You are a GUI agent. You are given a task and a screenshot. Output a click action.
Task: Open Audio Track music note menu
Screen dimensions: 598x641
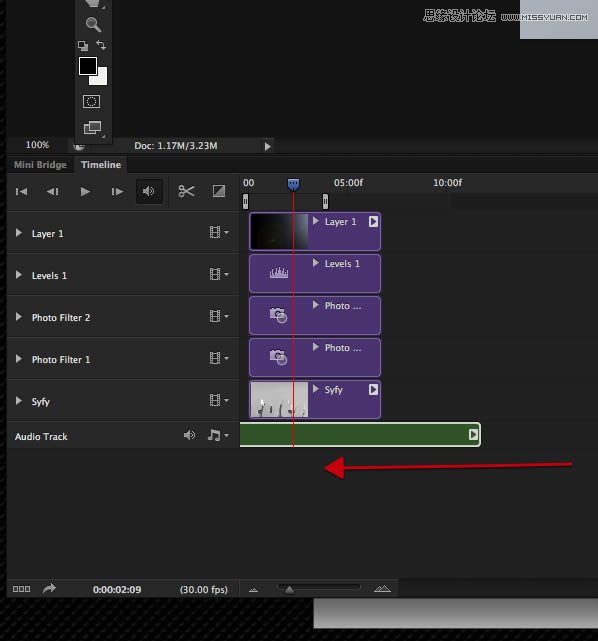[218, 435]
